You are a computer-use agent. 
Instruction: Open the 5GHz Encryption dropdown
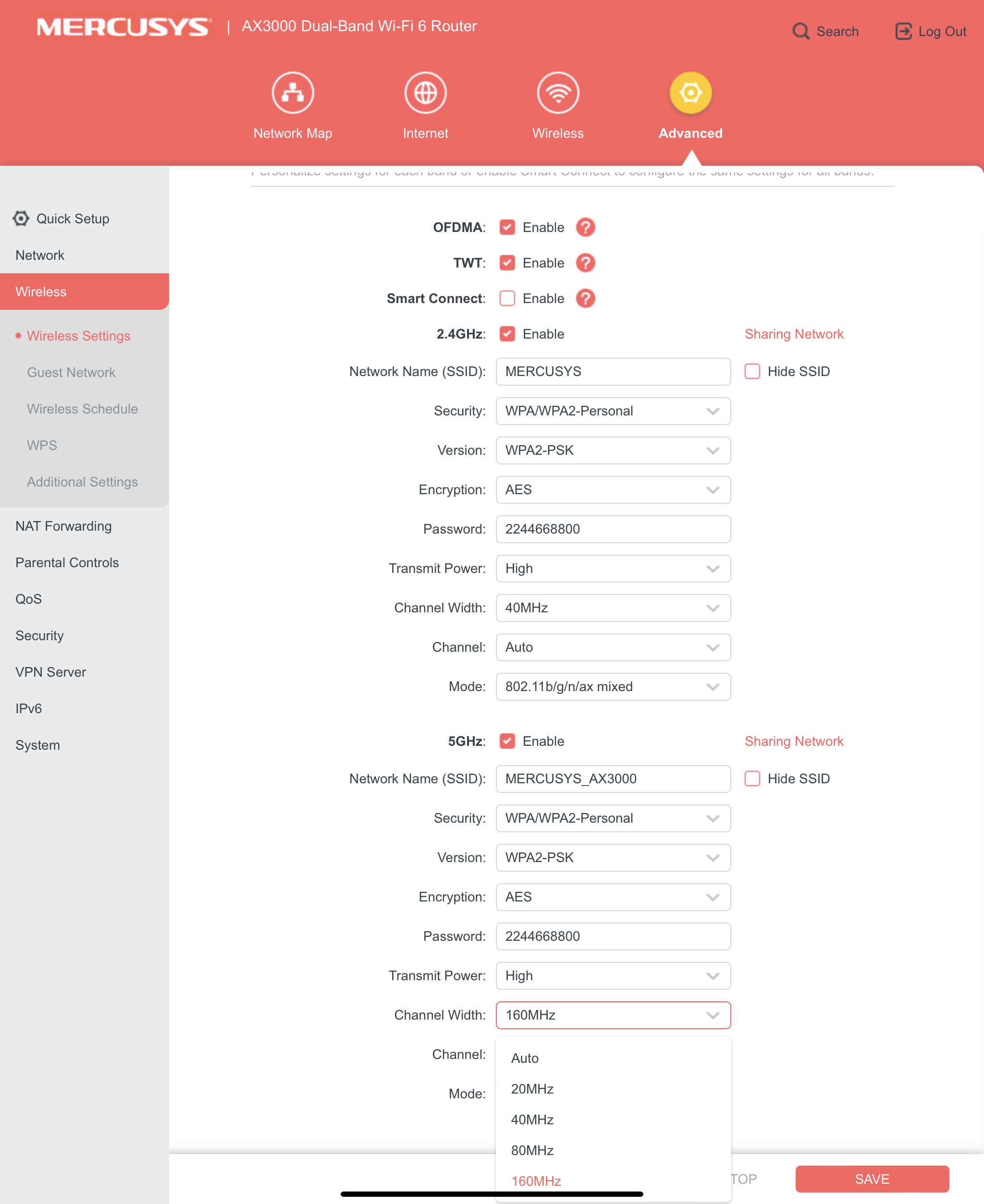(x=613, y=897)
